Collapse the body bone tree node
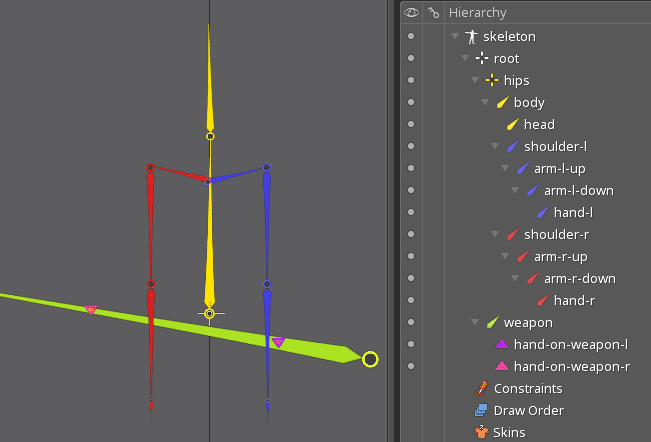This screenshot has width=651, height=442. tap(486, 103)
